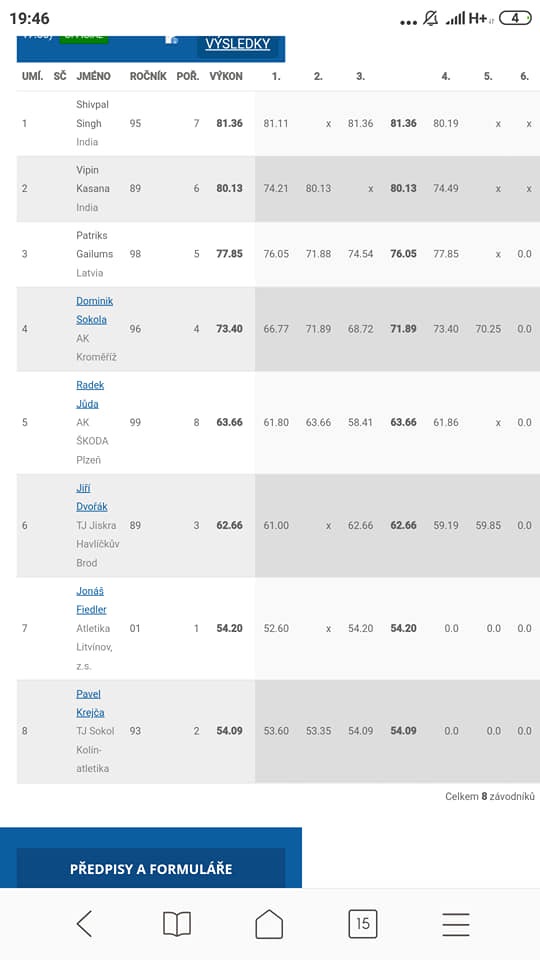Tap the signal strength icon
The image size is (540, 960).
456,18
